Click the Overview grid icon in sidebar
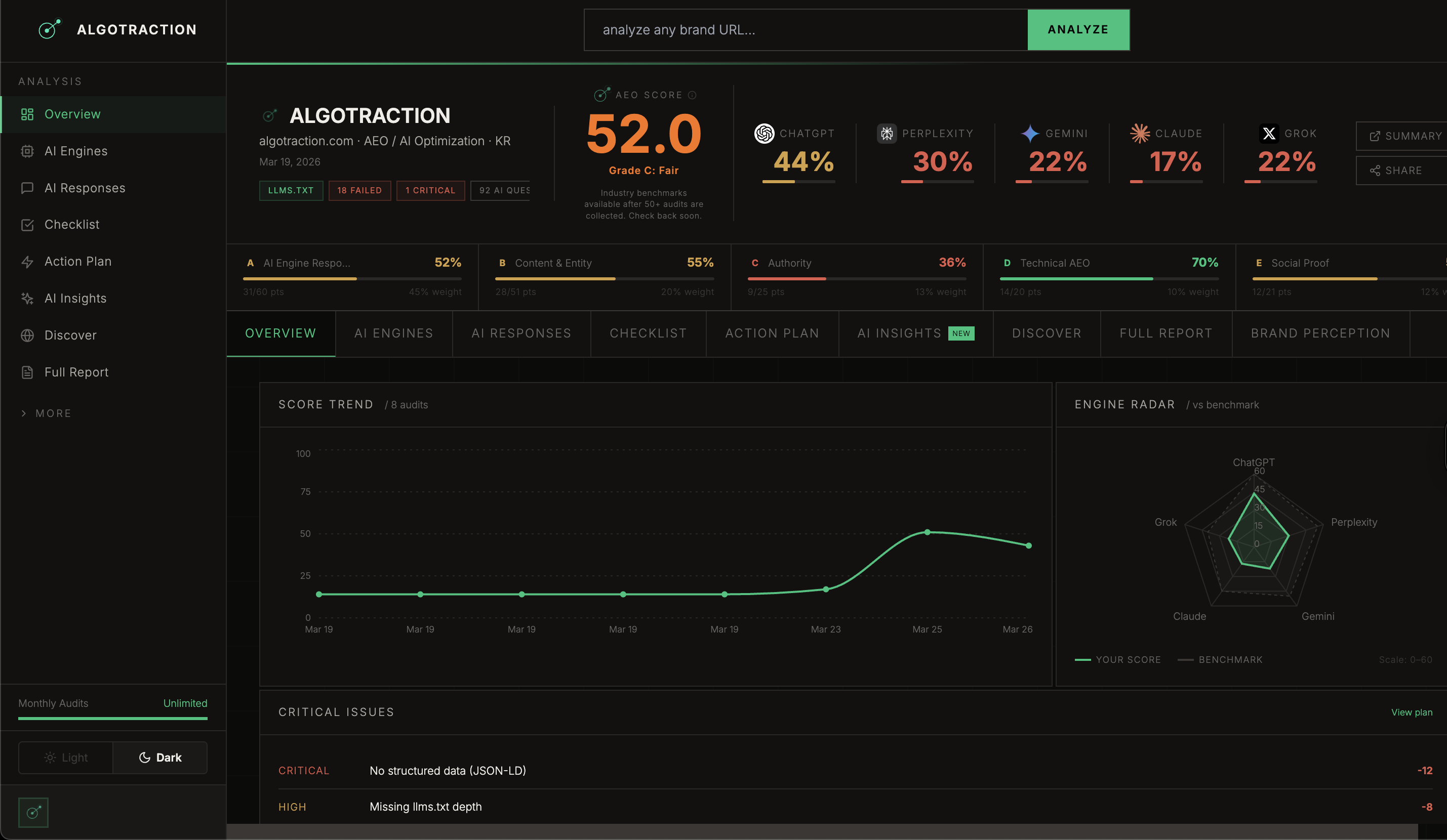 click(x=27, y=114)
